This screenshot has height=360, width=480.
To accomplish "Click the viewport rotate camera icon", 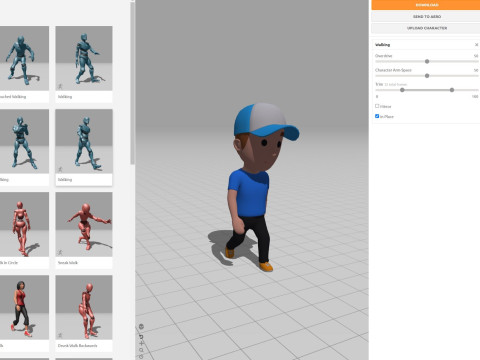I will pyautogui.click(x=141, y=336).
